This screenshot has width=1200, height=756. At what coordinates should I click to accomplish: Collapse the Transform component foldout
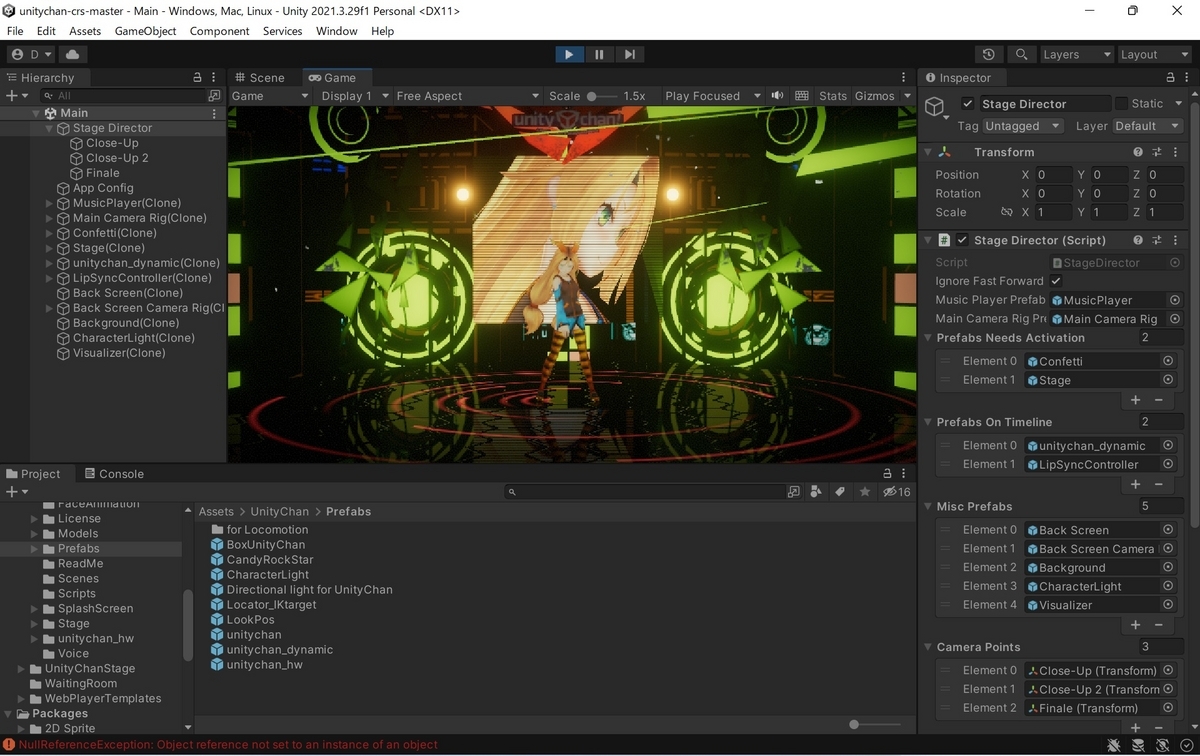point(928,152)
